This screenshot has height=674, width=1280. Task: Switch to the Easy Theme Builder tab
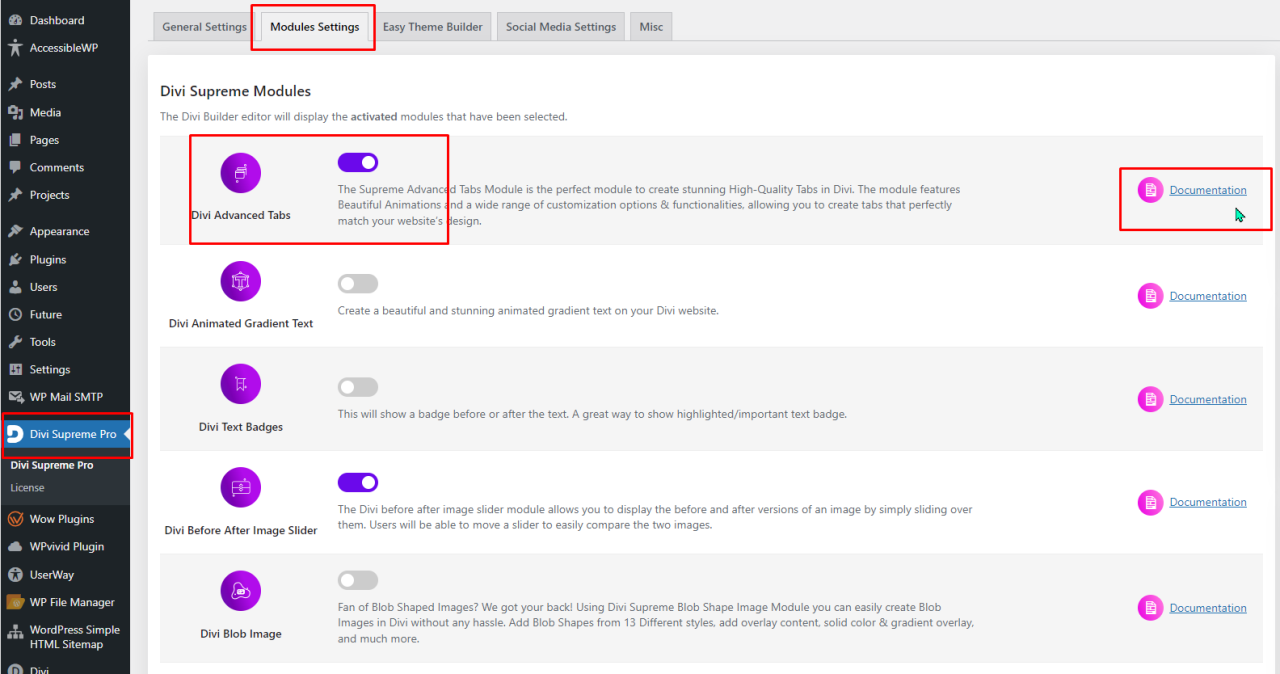point(432,26)
